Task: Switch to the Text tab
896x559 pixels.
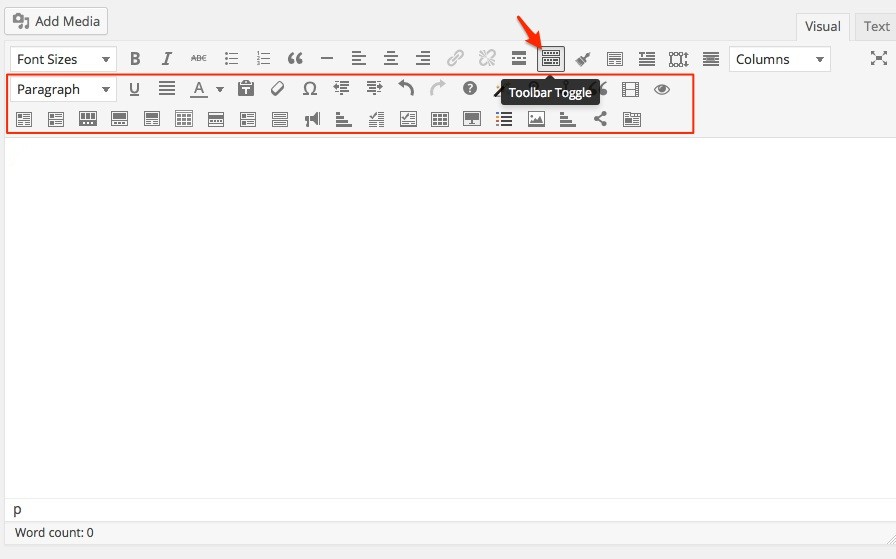Action: (x=876, y=27)
